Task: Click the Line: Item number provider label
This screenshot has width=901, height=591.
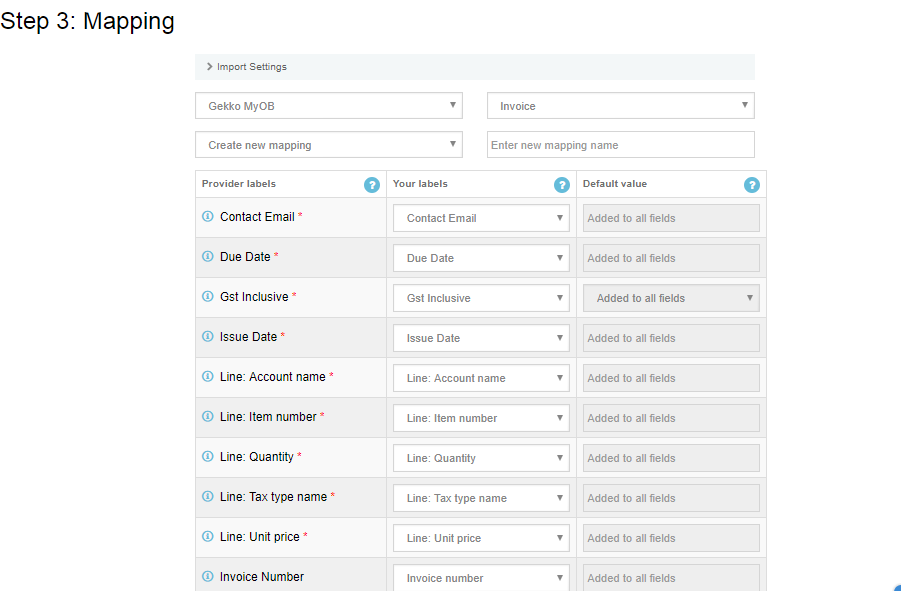Action: point(268,417)
